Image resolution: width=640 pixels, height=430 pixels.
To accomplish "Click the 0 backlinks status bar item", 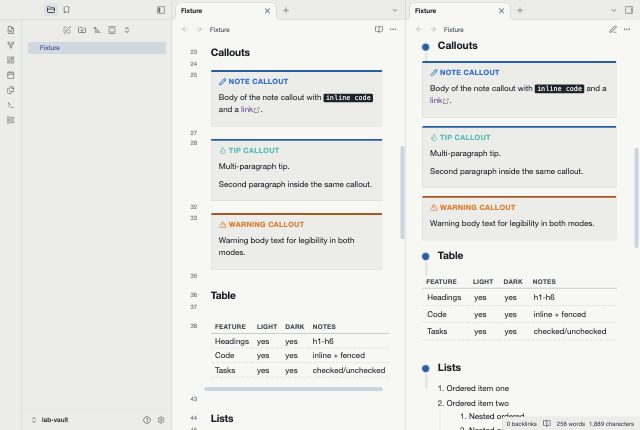I will click(521, 424).
